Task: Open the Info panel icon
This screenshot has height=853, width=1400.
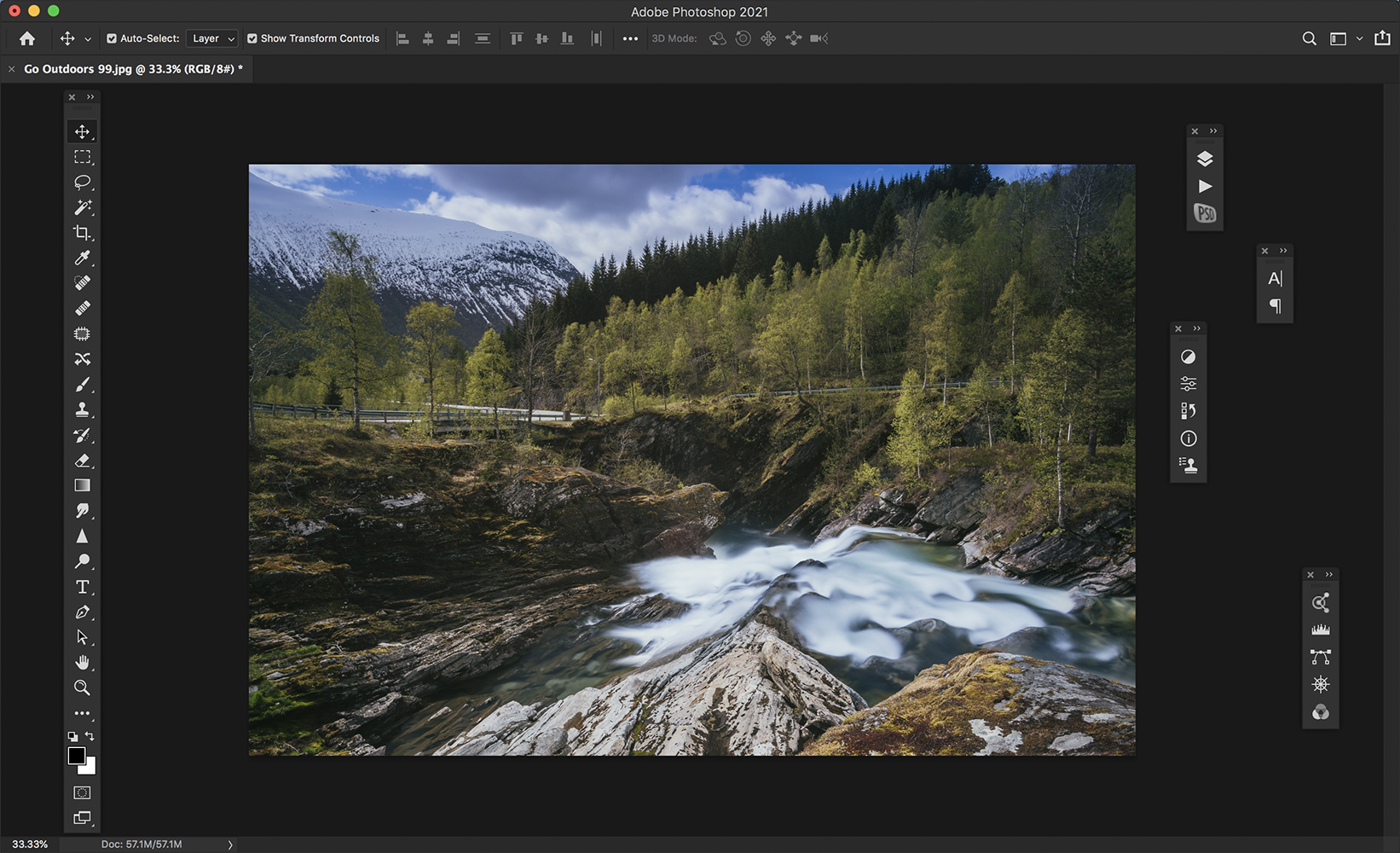Action: coord(1188,438)
